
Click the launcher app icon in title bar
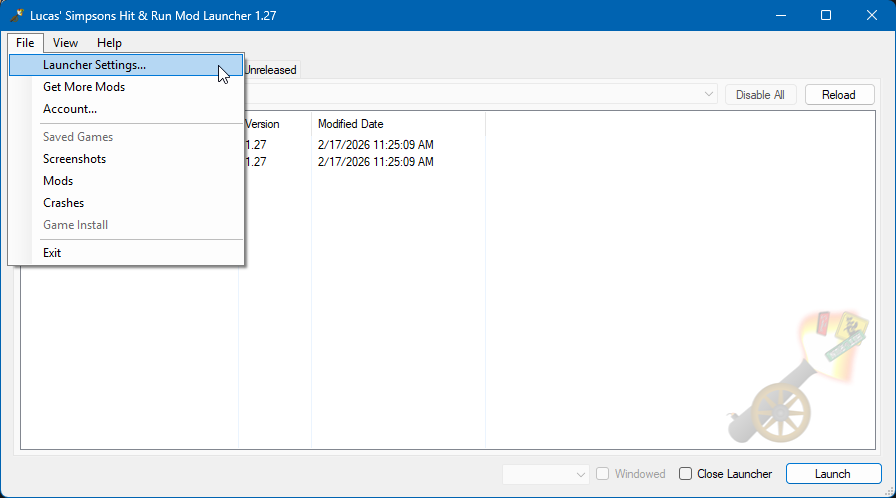pyautogui.click(x=17, y=15)
